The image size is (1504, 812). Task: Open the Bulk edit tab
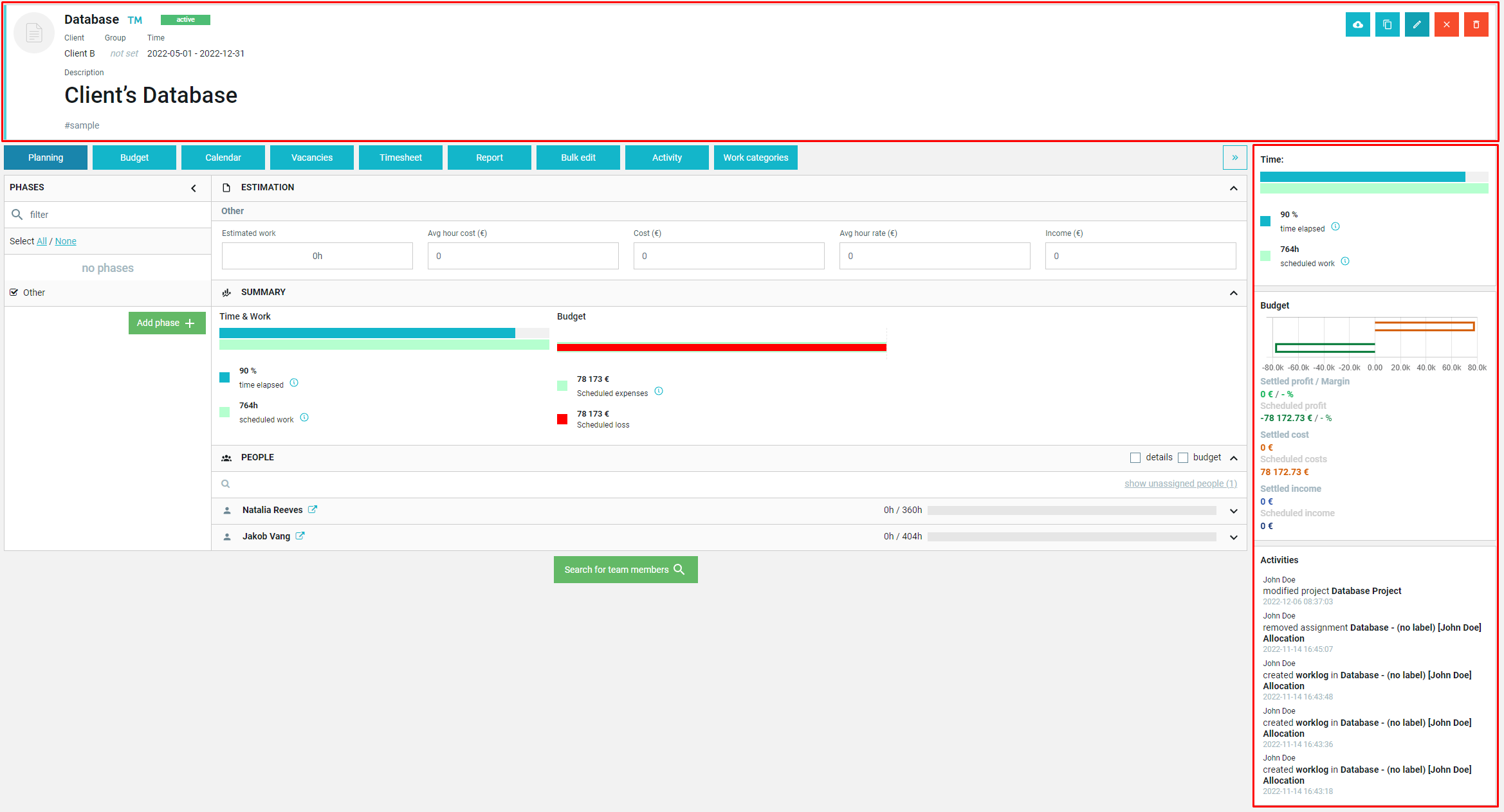point(578,158)
